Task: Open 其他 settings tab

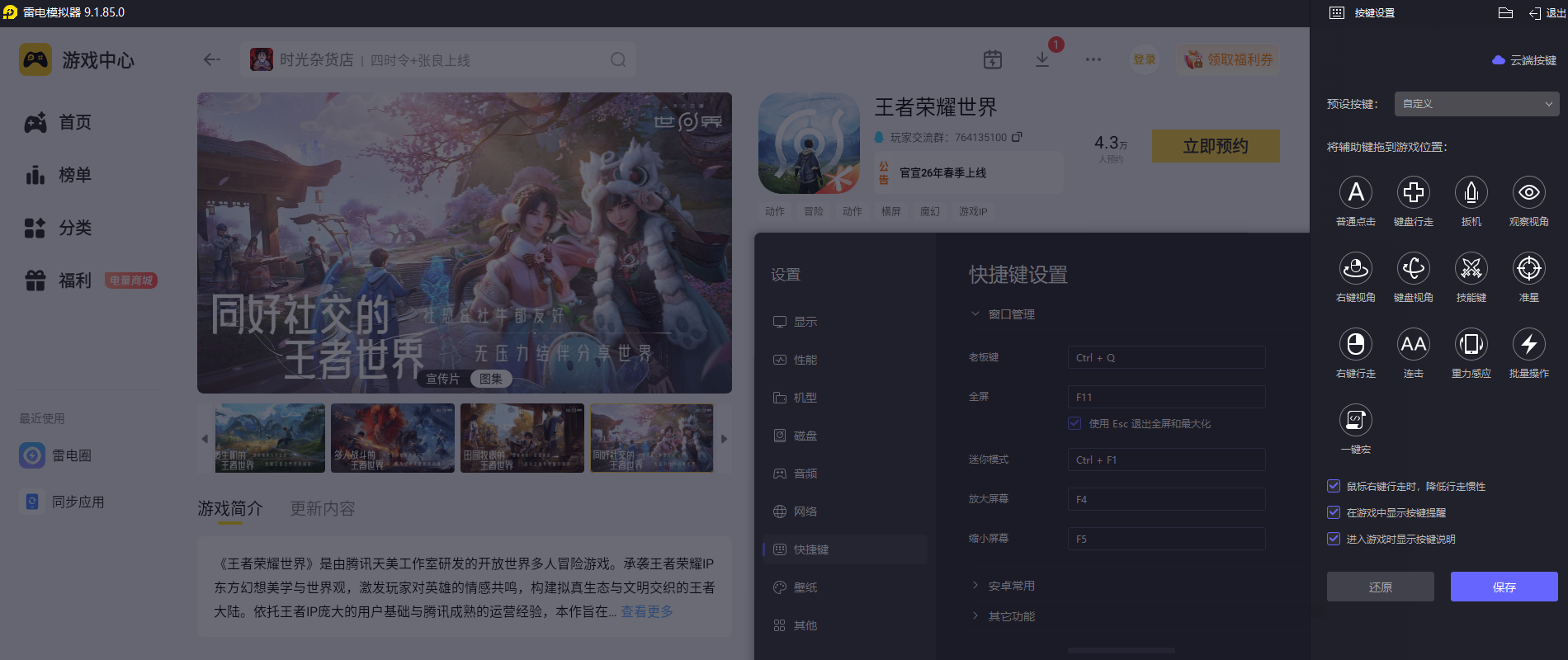Action: coord(845,625)
